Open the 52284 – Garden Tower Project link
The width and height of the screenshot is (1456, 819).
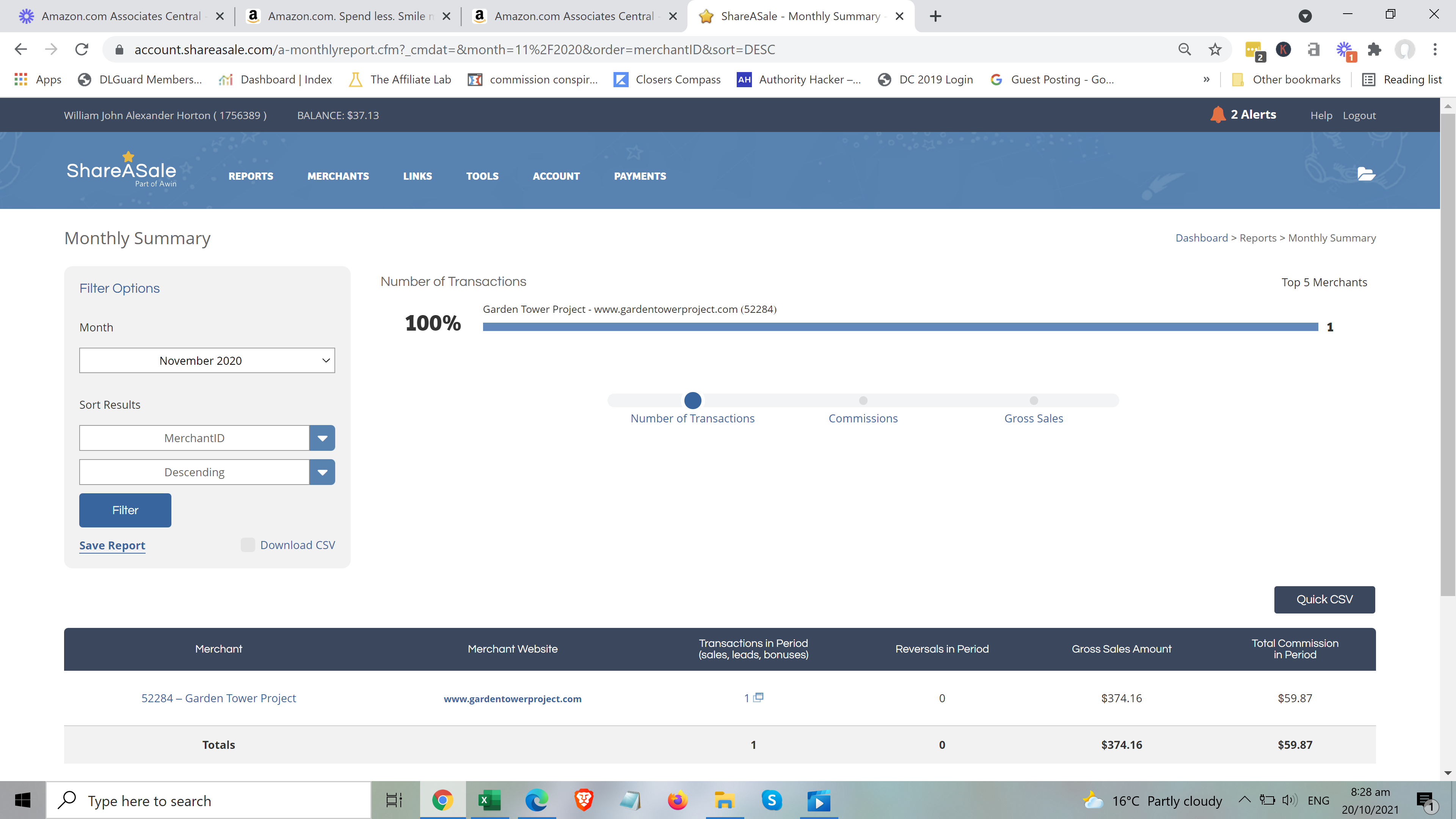pyautogui.click(x=218, y=698)
